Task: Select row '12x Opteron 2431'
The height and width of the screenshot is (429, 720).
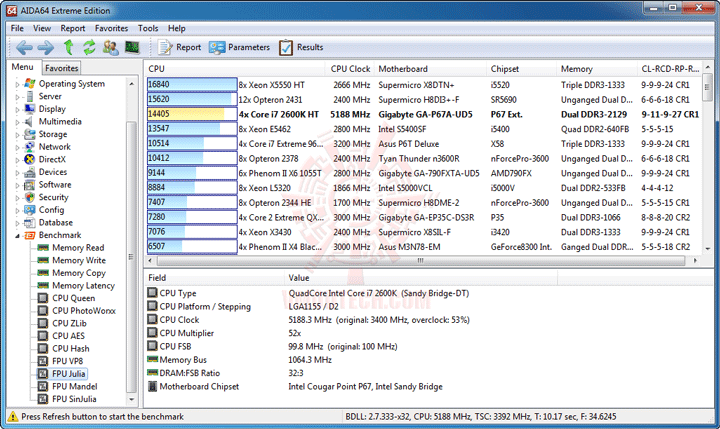Action: 423,99
